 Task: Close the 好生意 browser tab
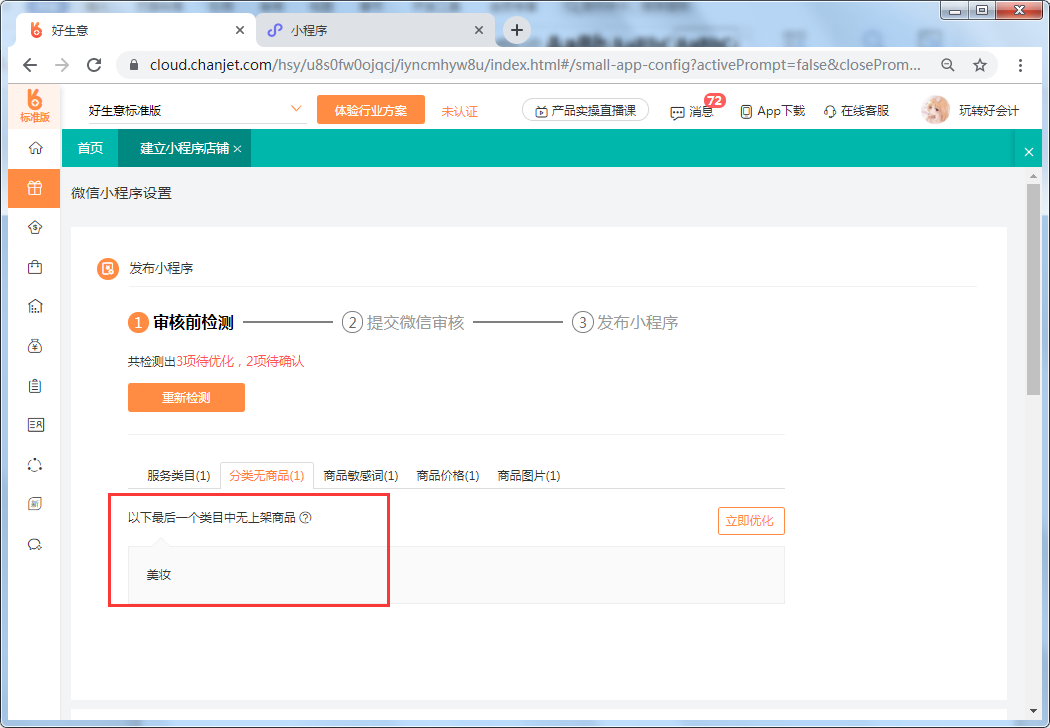click(x=240, y=30)
